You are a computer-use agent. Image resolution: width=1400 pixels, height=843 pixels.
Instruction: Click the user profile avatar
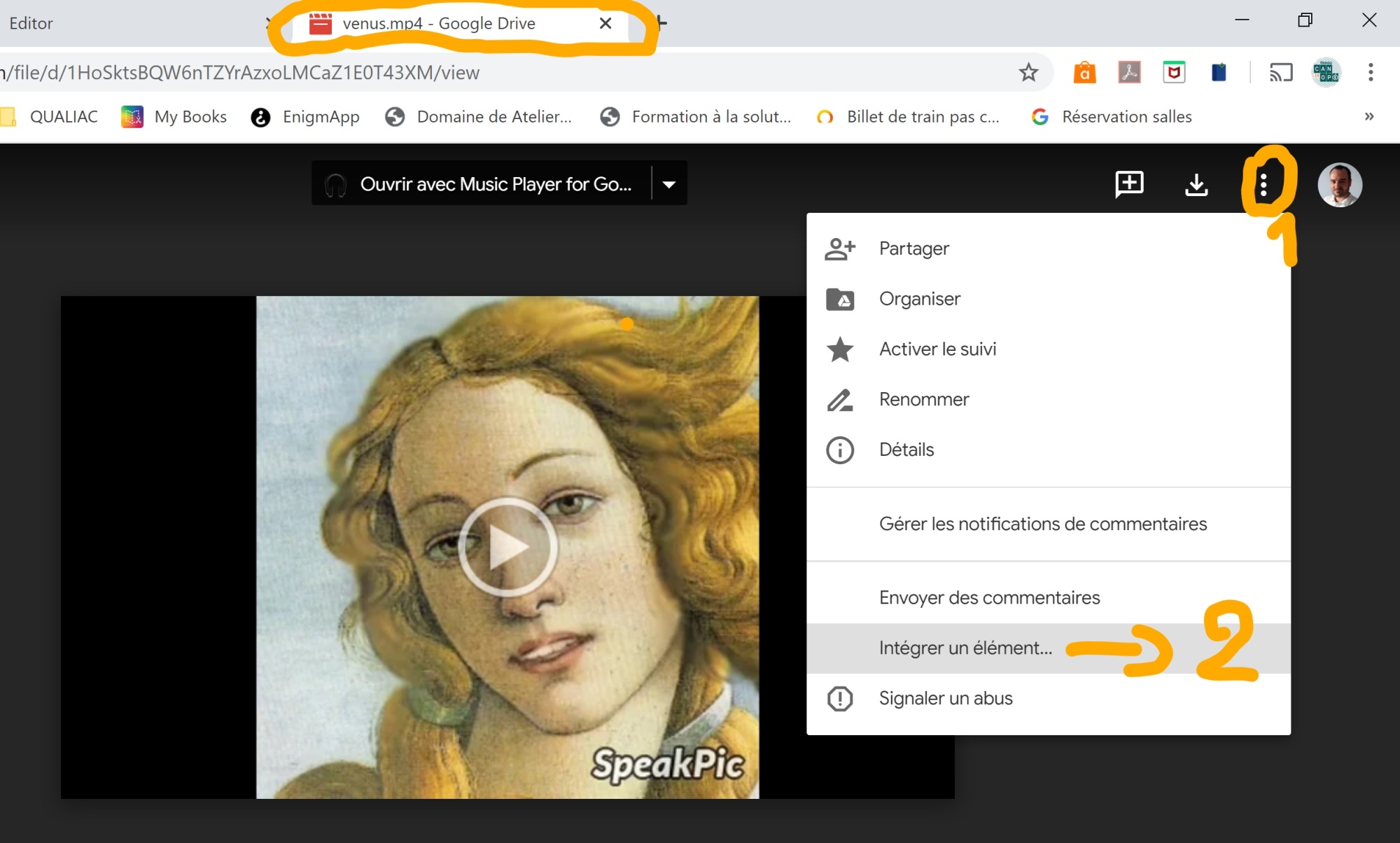coord(1339,185)
